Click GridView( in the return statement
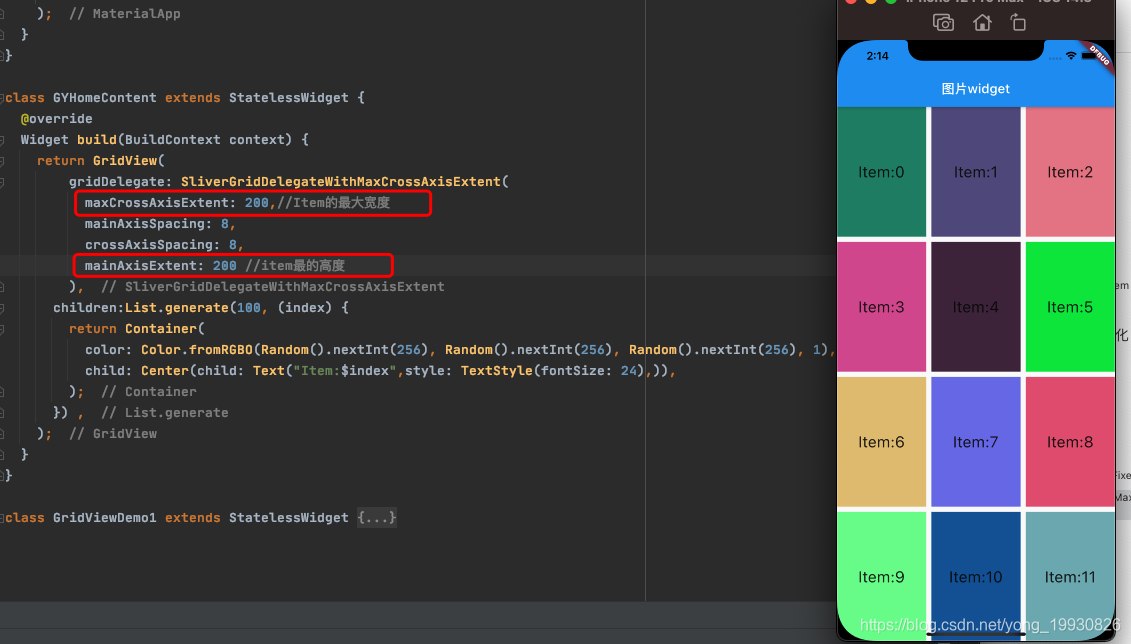Image resolution: width=1131 pixels, height=644 pixels. 128,160
